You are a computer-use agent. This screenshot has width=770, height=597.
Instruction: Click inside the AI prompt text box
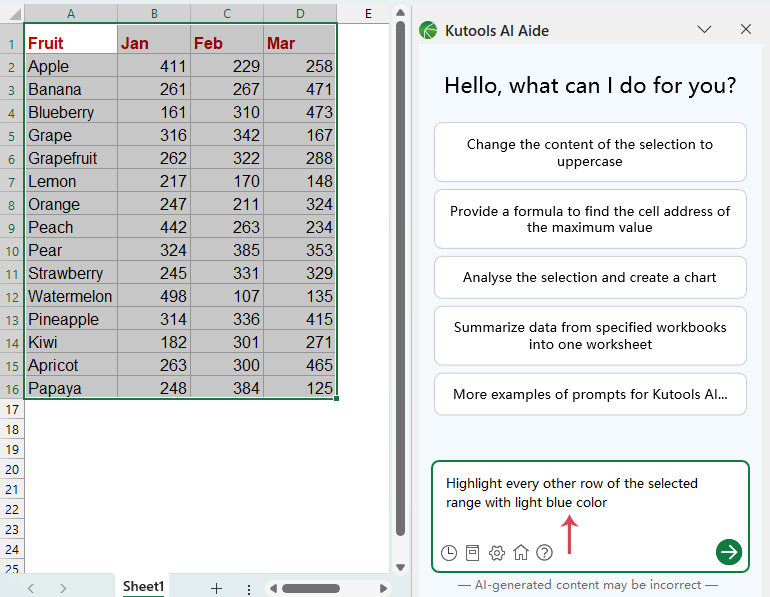(x=590, y=493)
